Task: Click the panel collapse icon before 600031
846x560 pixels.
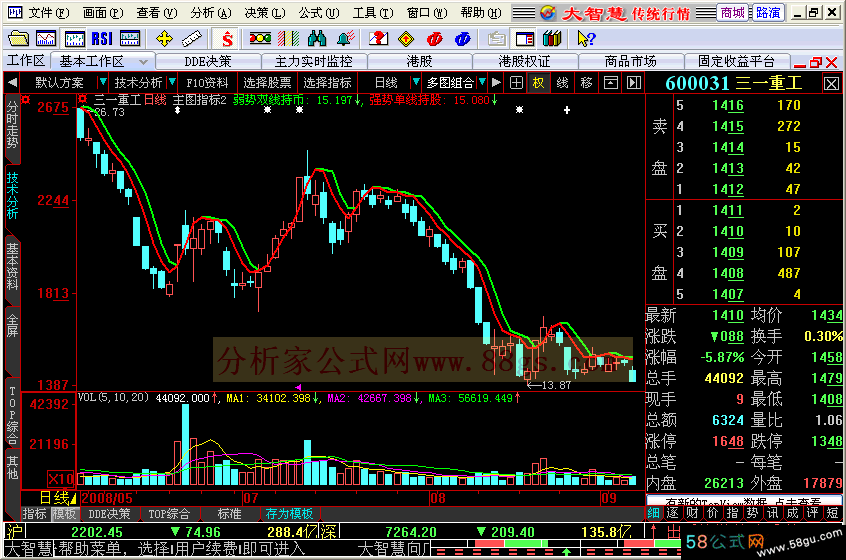Action: point(634,83)
